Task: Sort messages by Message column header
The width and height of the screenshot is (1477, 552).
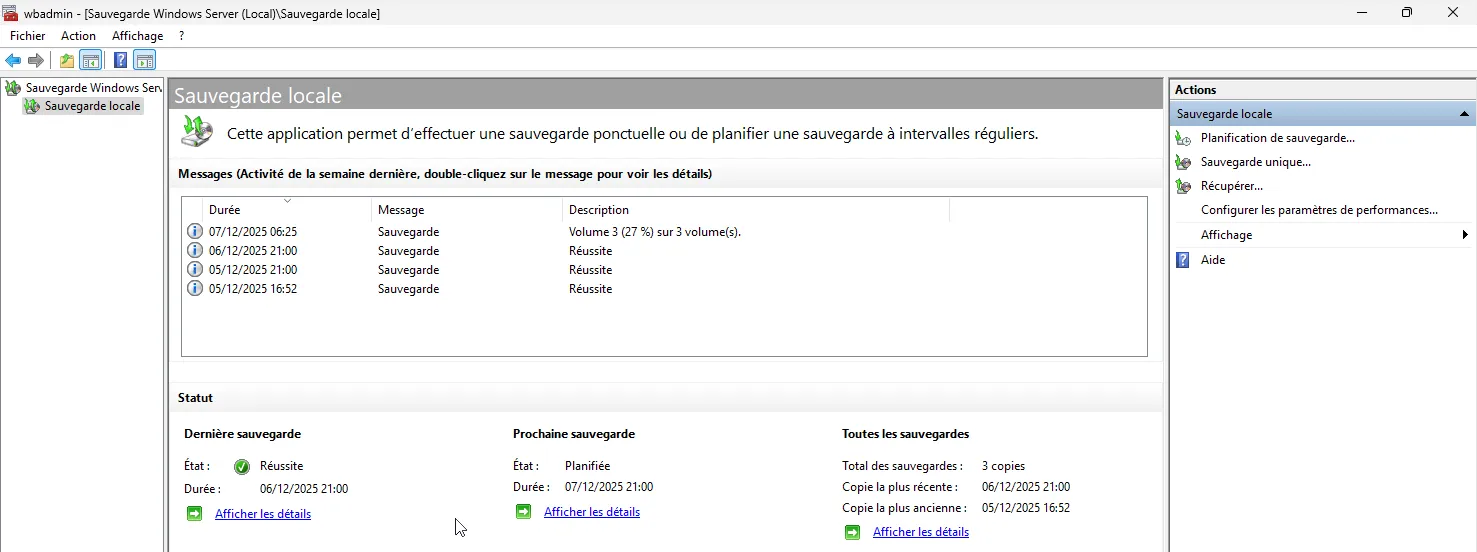Action: pyautogui.click(x=467, y=210)
